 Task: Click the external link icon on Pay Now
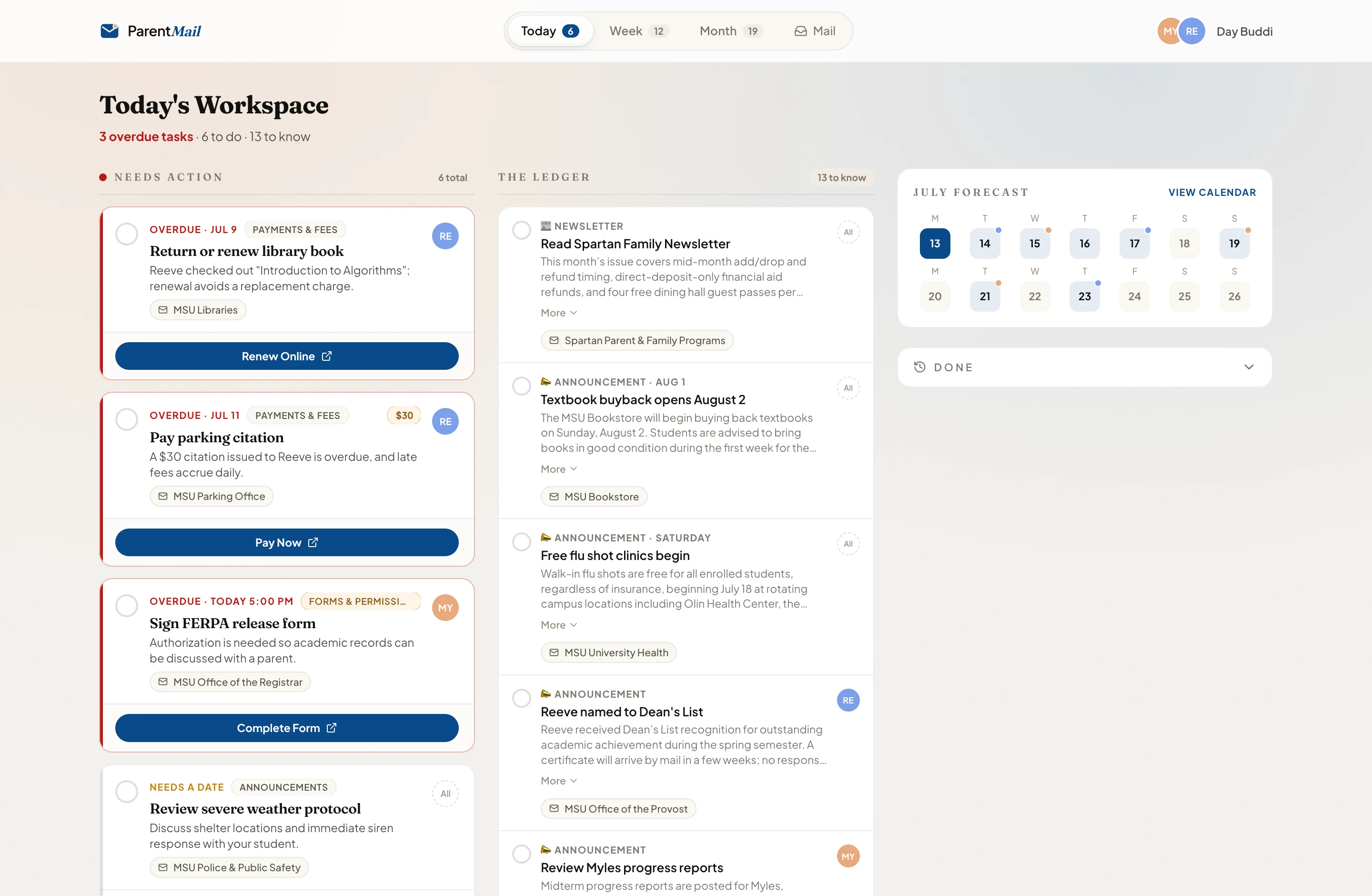(313, 542)
